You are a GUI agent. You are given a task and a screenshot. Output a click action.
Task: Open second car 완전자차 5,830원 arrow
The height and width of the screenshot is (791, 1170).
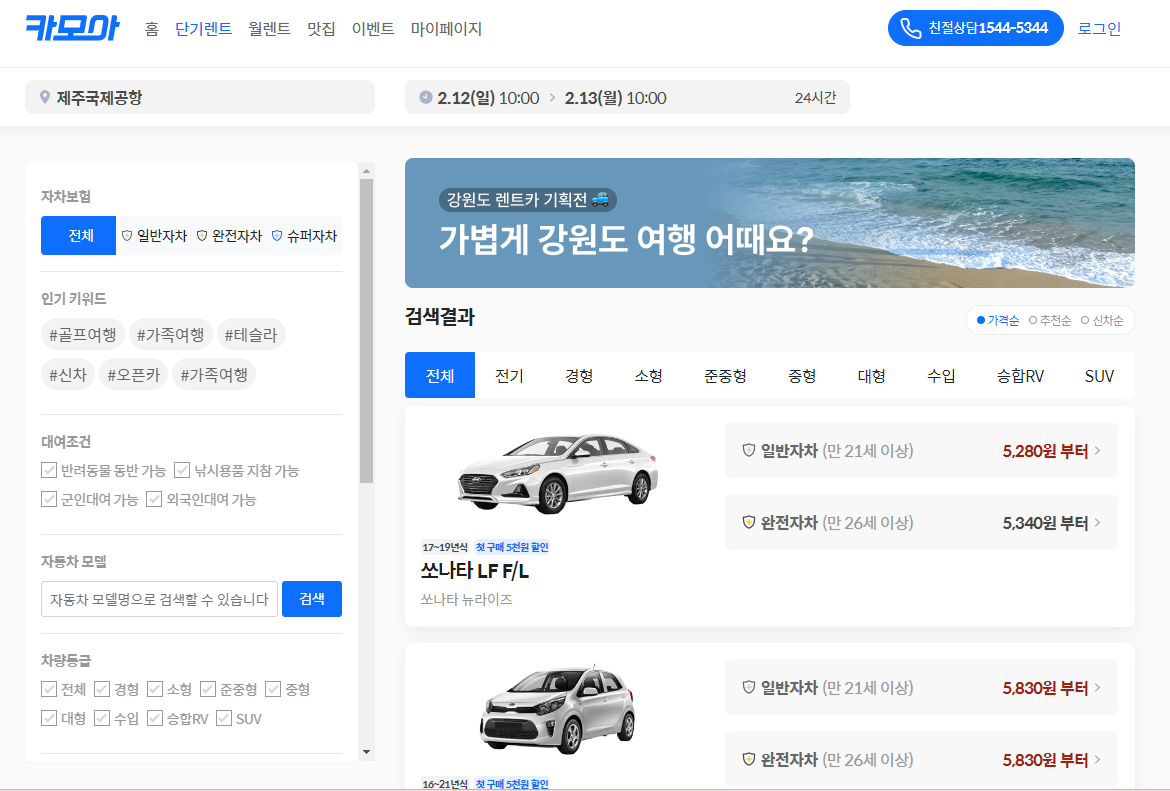1098,760
